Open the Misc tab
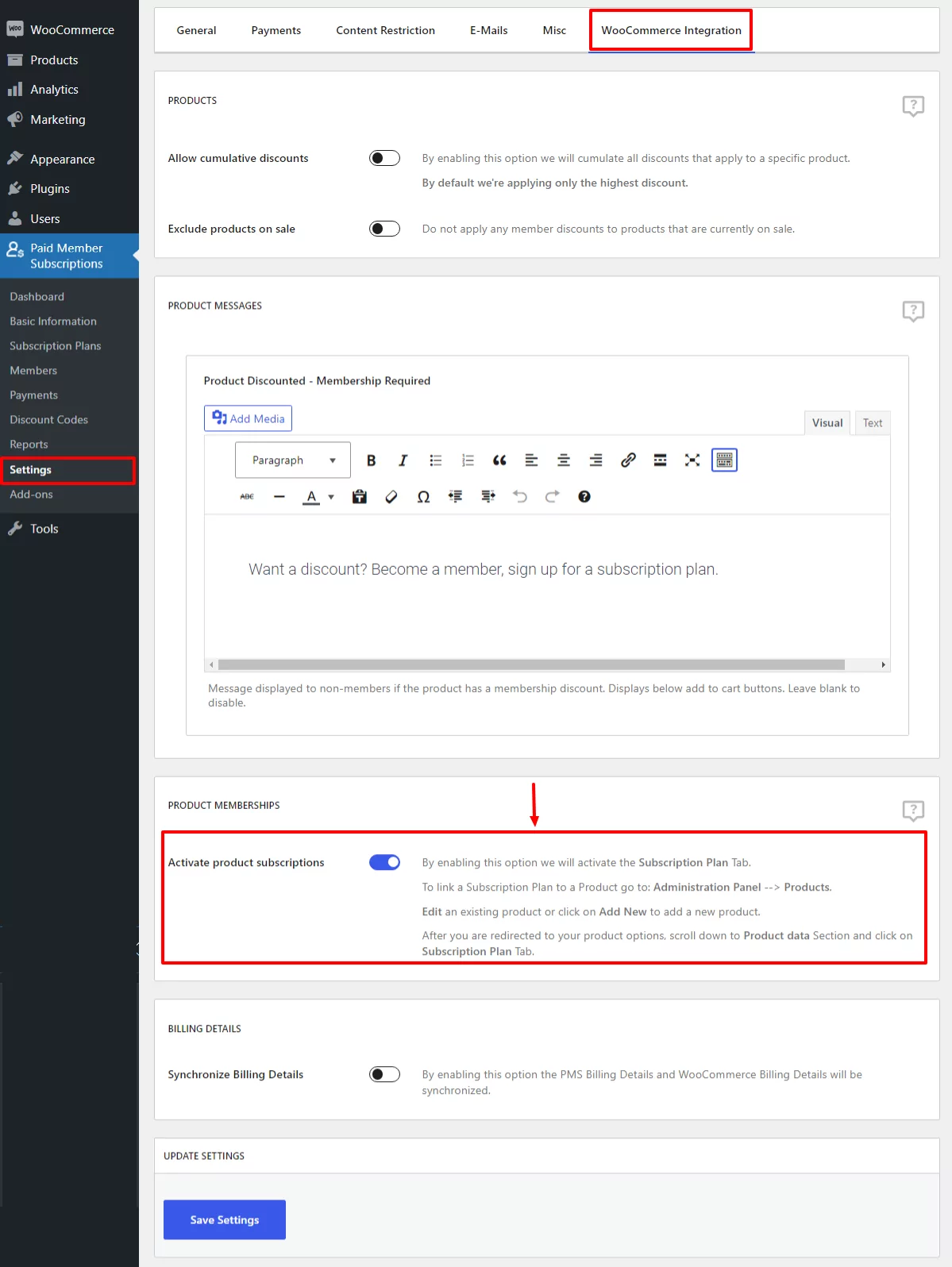The image size is (952, 1267). coord(554,30)
